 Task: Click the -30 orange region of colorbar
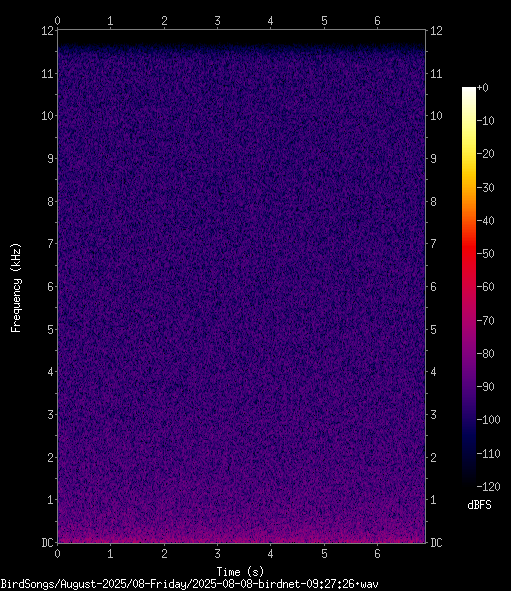[469, 187]
